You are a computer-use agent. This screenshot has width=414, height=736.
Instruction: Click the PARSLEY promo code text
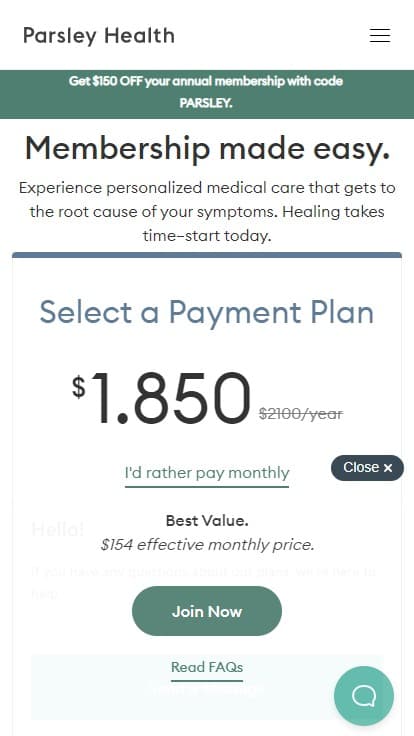(206, 103)
